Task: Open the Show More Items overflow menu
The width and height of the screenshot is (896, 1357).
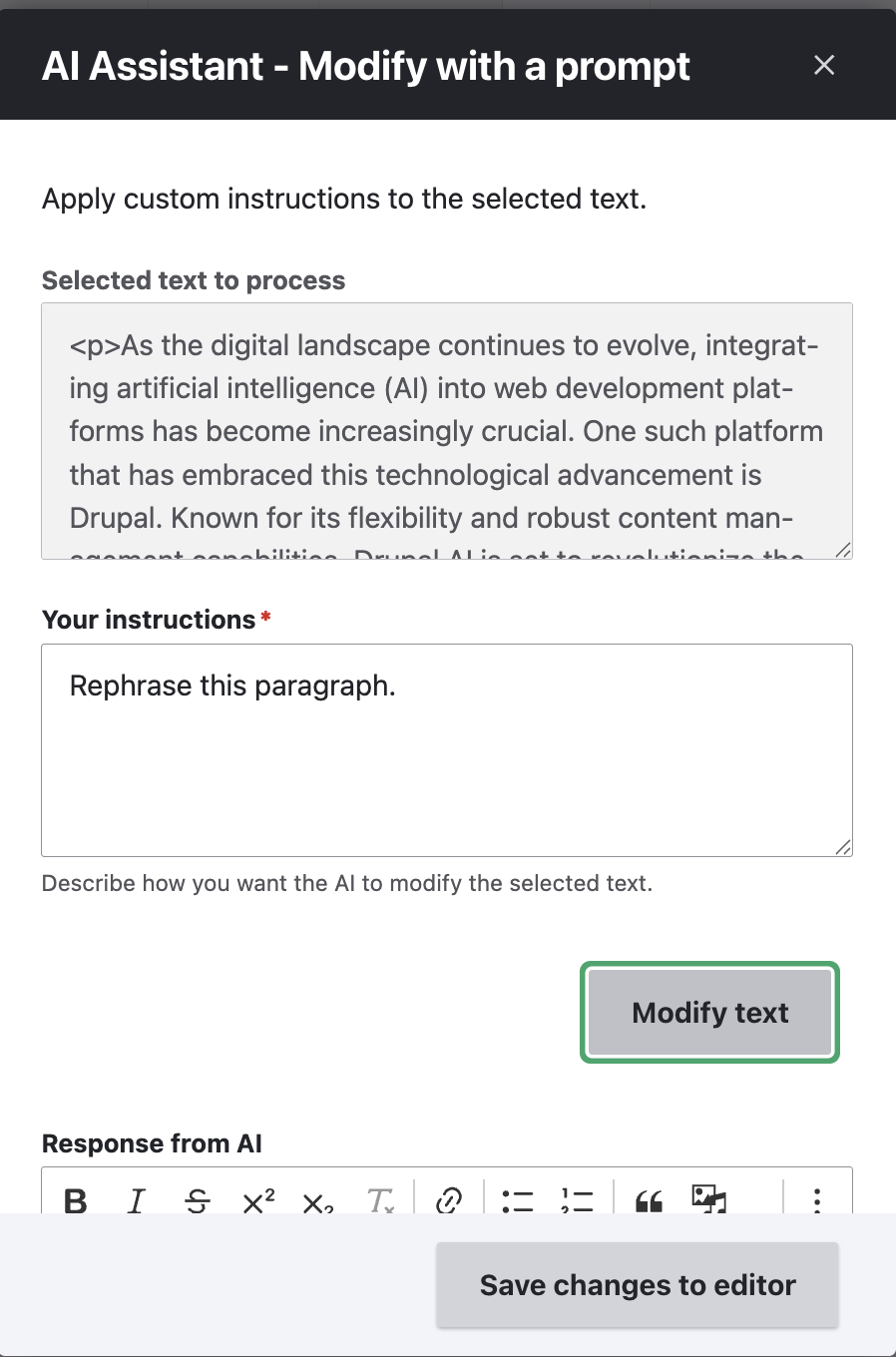Action: click(x=817, y=1202)
